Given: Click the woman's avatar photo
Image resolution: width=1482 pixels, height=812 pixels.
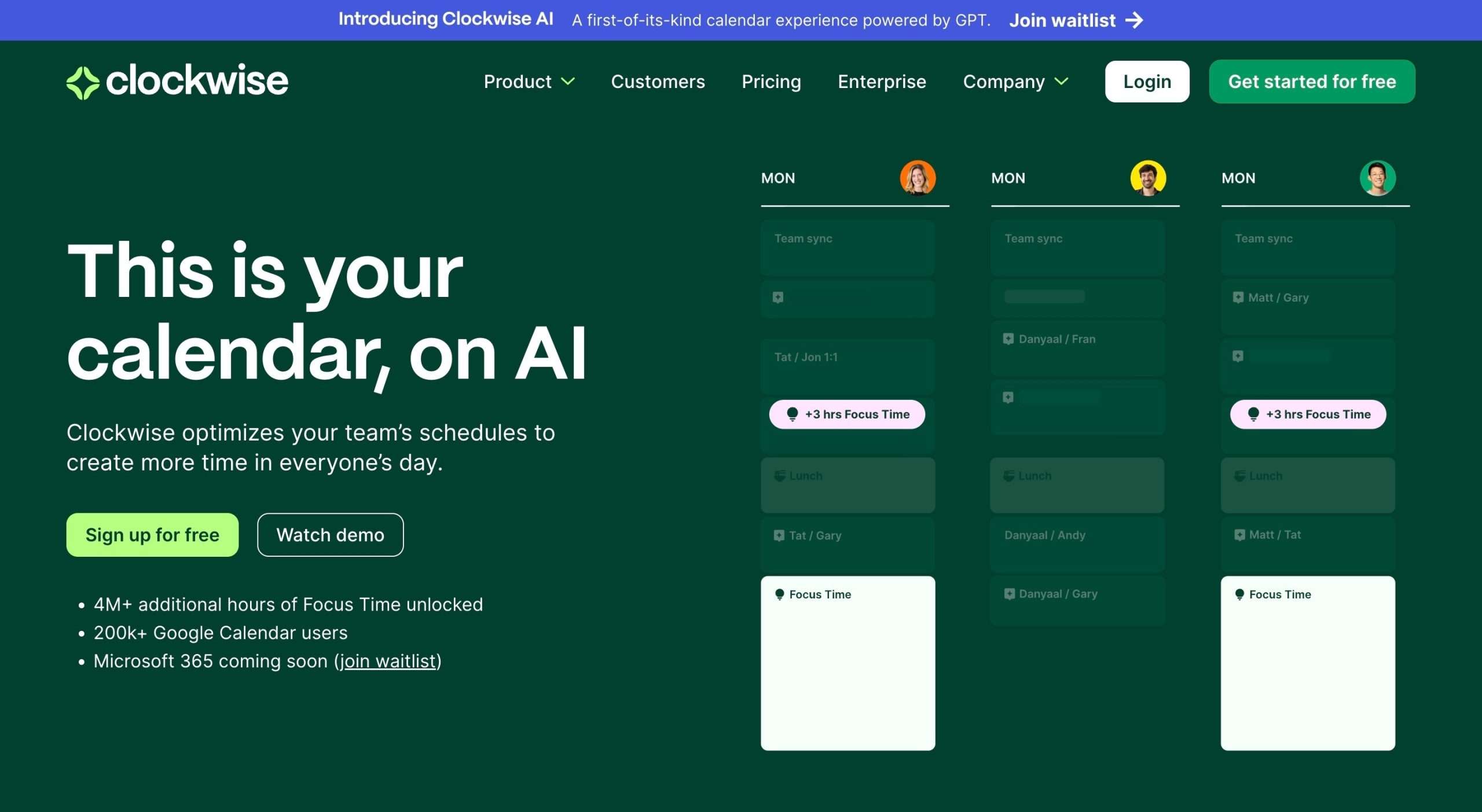Looking at the screenshot, I should click(x=918, y=178).
